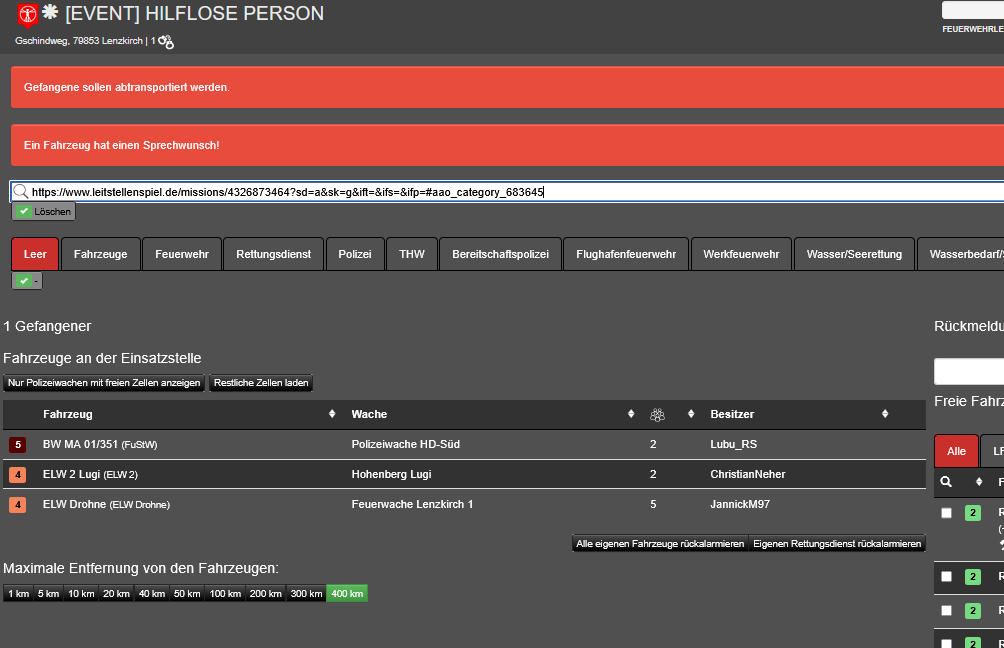Click the Gefangene sollen abtransportiert werden alert

(507, 87)
